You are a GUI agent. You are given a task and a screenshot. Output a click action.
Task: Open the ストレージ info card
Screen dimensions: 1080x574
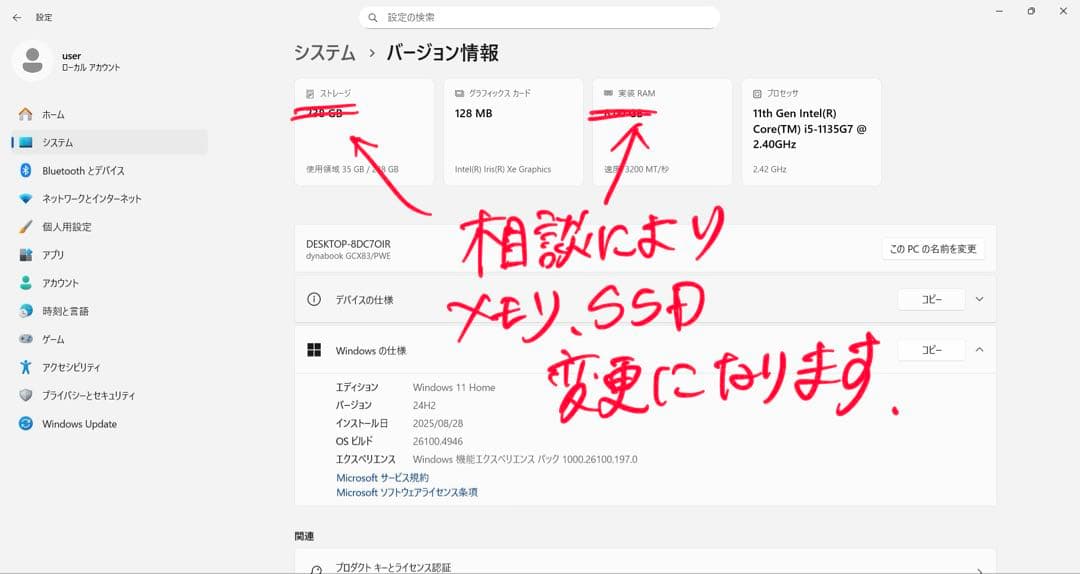point(364,132)
